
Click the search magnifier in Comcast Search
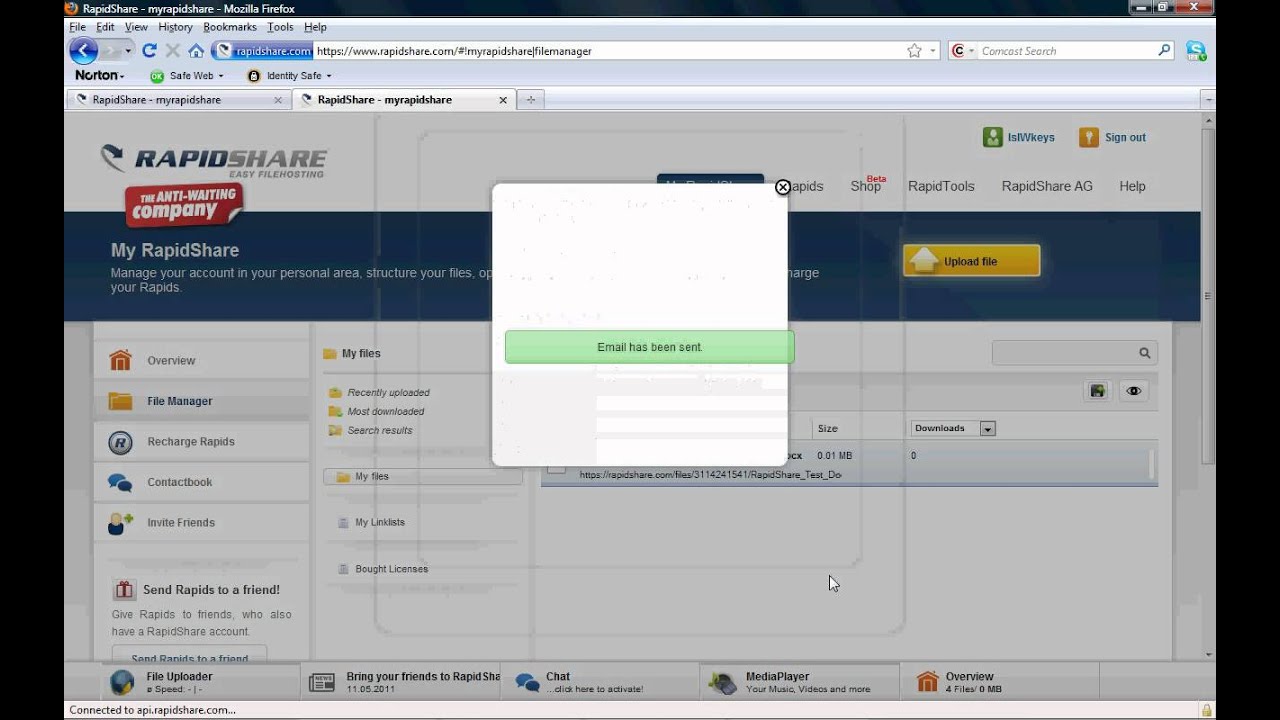(x=1164, y=50)
